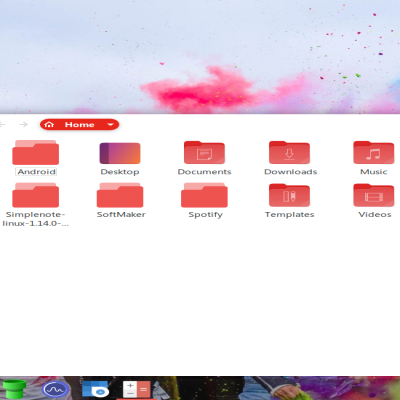Viewport: 400px width, 400px height.
Task: Expand the Home location dropdown arrow
Action: [110, 125]
